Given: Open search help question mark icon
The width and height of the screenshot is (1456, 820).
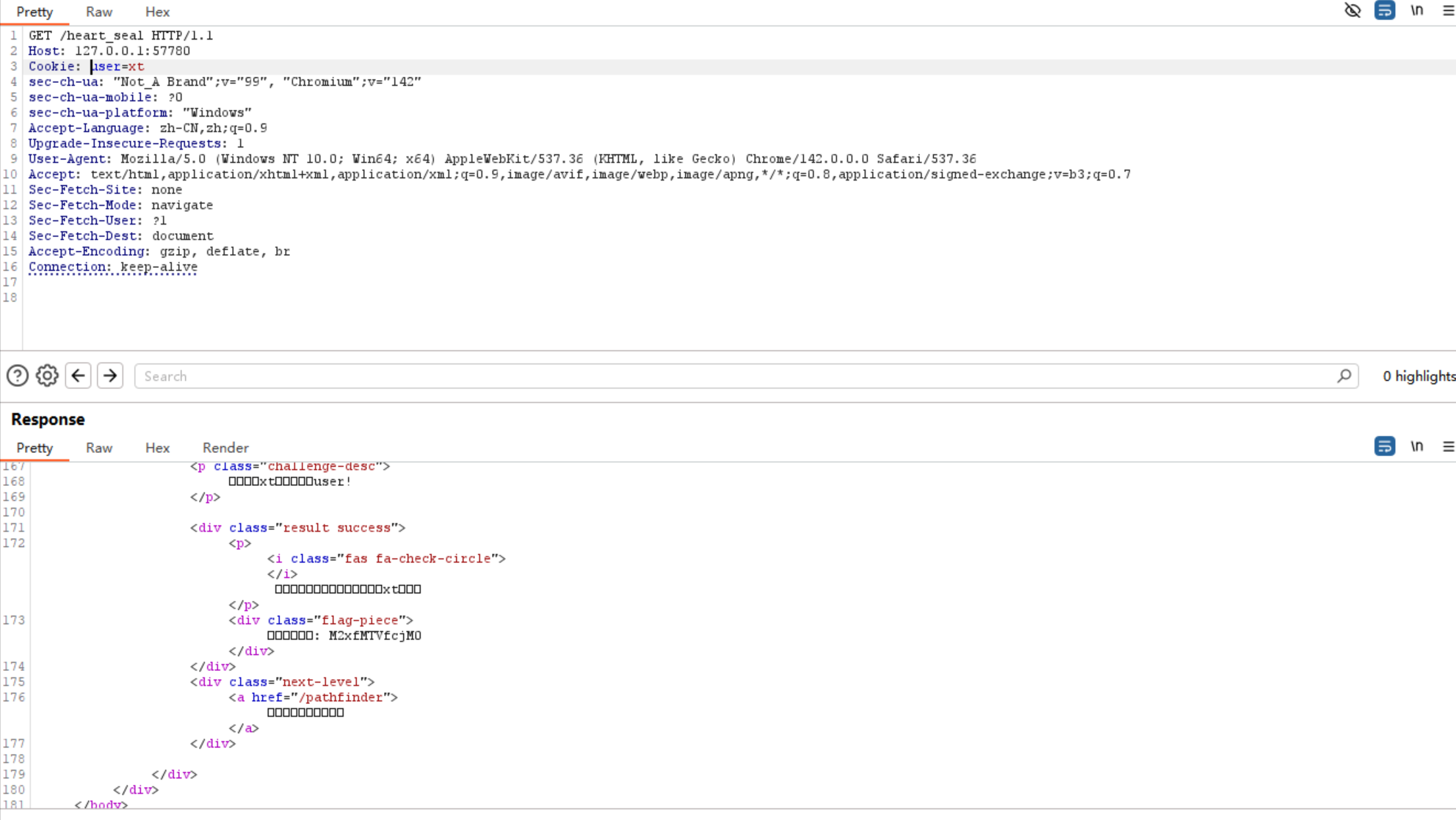Looking at the screenshot, I should (18, 376).
